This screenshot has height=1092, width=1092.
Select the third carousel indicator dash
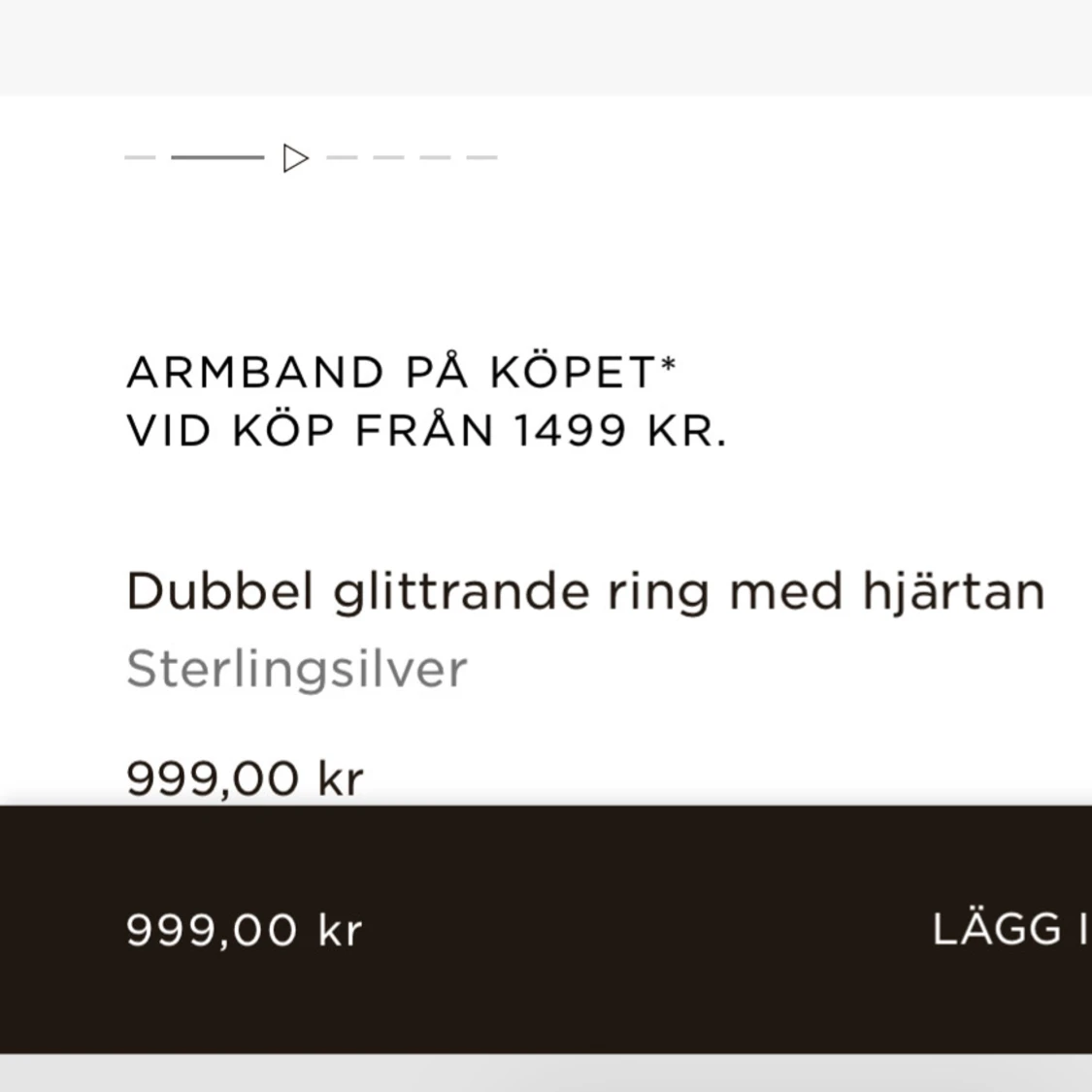click(341, 156)
